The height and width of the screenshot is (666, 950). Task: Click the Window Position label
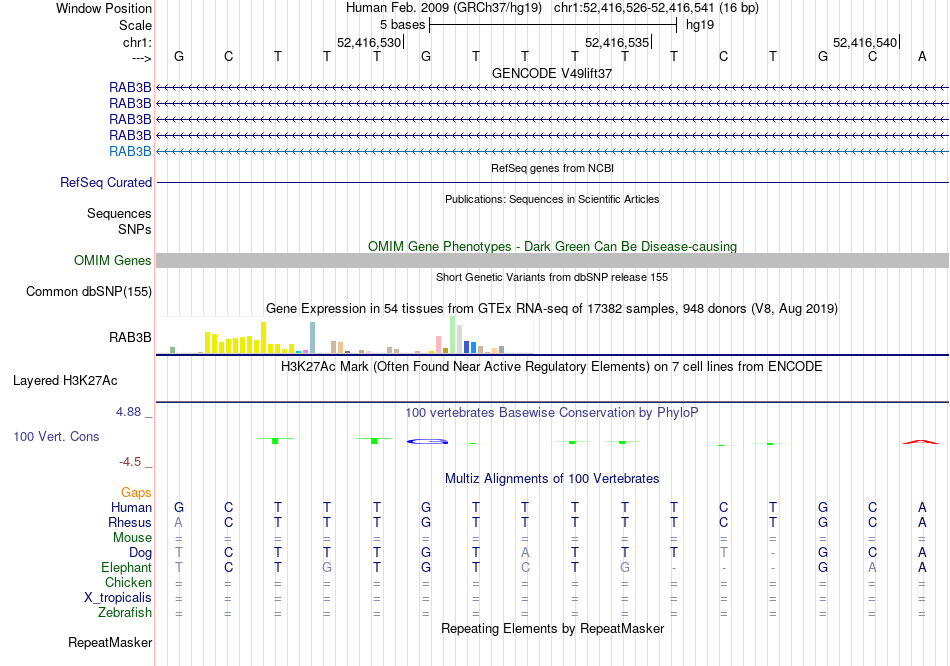click(104, 8)
